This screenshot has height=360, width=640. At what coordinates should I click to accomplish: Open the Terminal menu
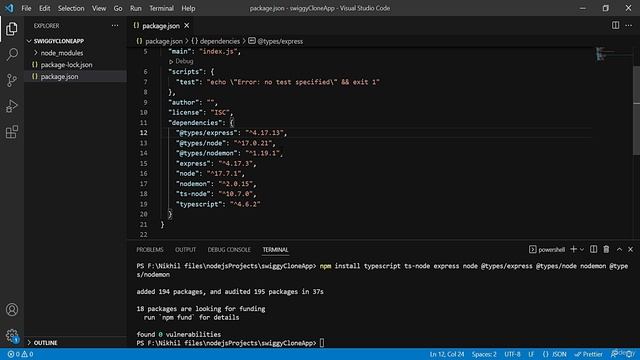pos(161,8)
